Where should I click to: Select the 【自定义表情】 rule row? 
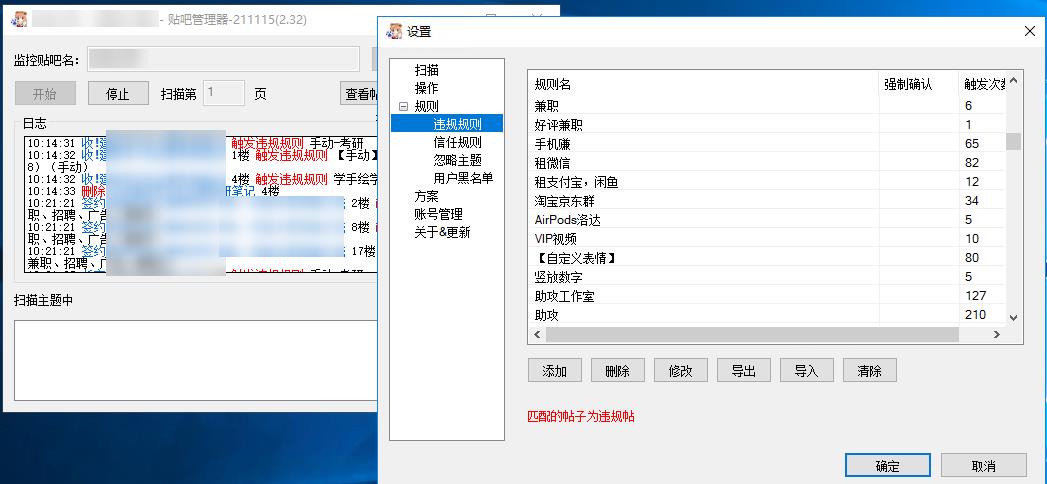767,258
